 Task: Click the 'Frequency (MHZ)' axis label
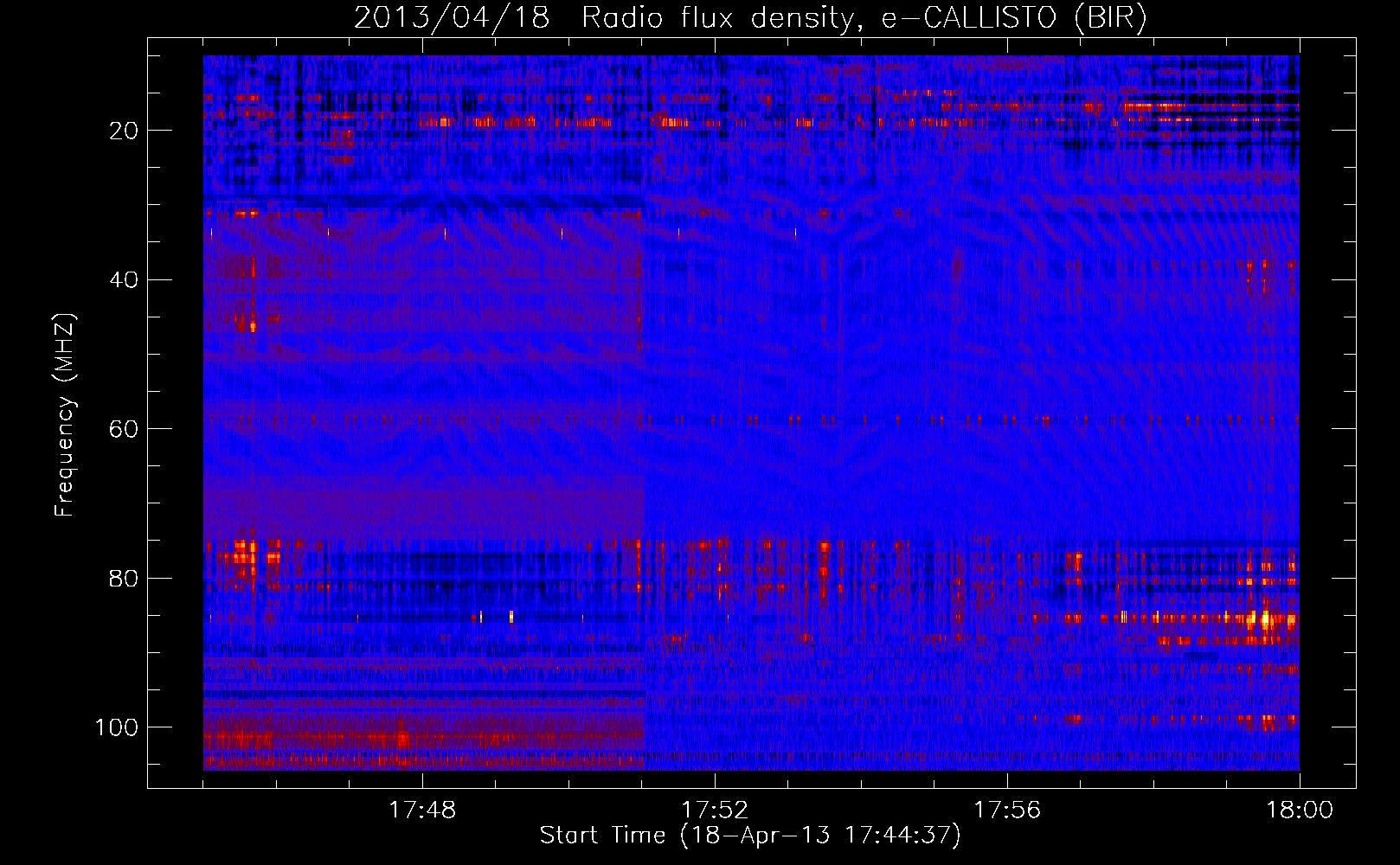pos(65,415)
